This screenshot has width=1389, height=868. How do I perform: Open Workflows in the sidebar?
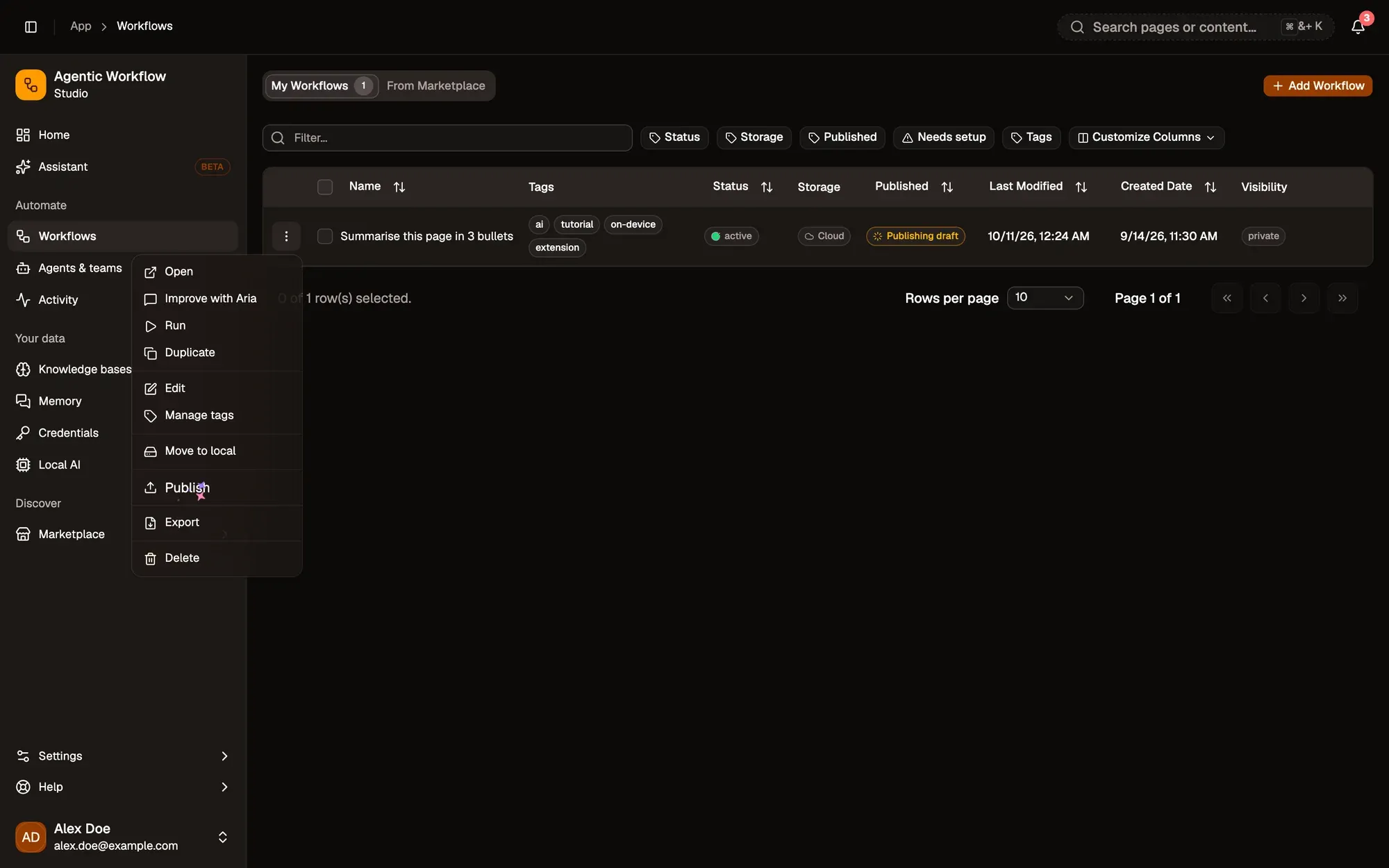pyautogui.click(x=122, y=236)
